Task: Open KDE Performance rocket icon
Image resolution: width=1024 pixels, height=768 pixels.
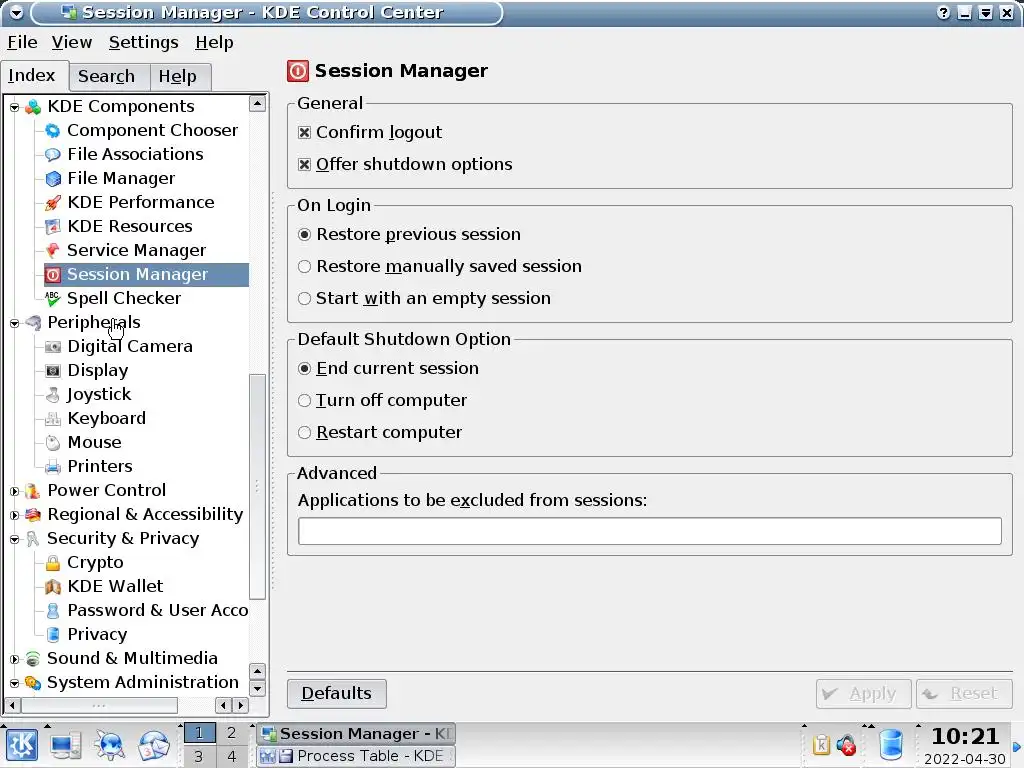Action: tap(53, 202)
